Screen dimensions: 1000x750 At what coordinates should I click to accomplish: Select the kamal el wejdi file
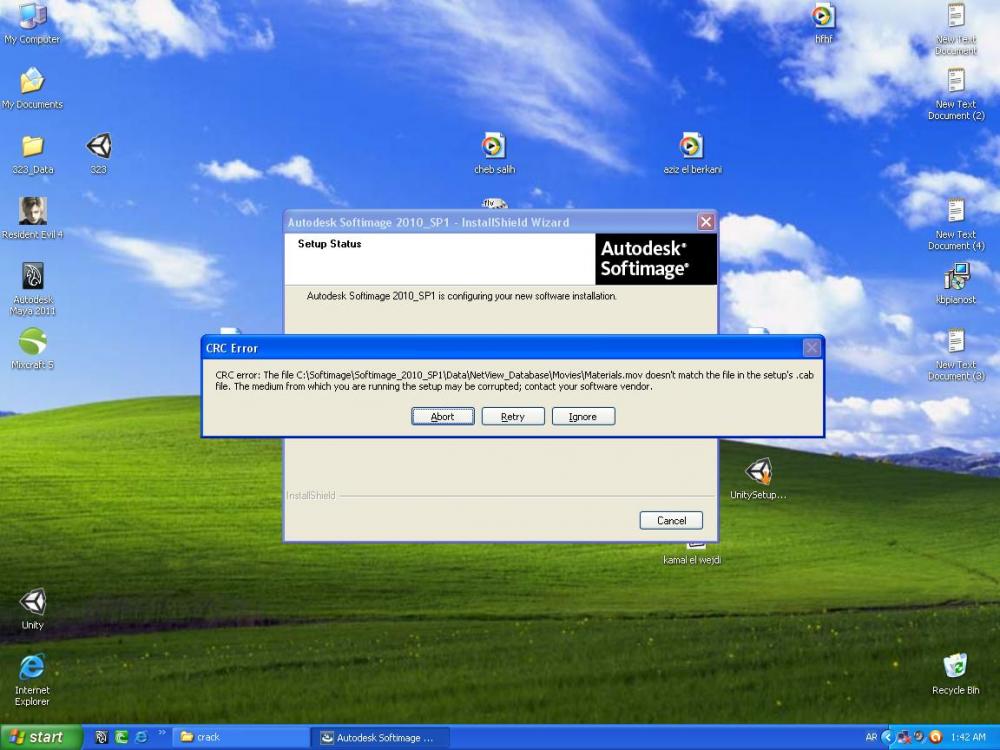[692, 554]
